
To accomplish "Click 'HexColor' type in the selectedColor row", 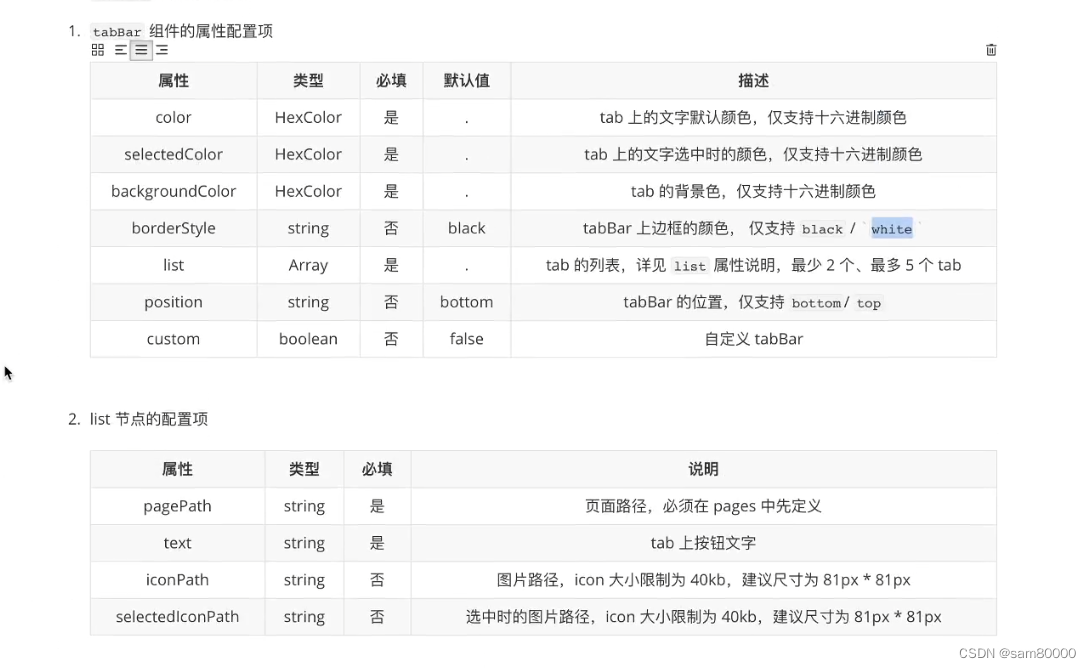I will [x=308, y=154].
